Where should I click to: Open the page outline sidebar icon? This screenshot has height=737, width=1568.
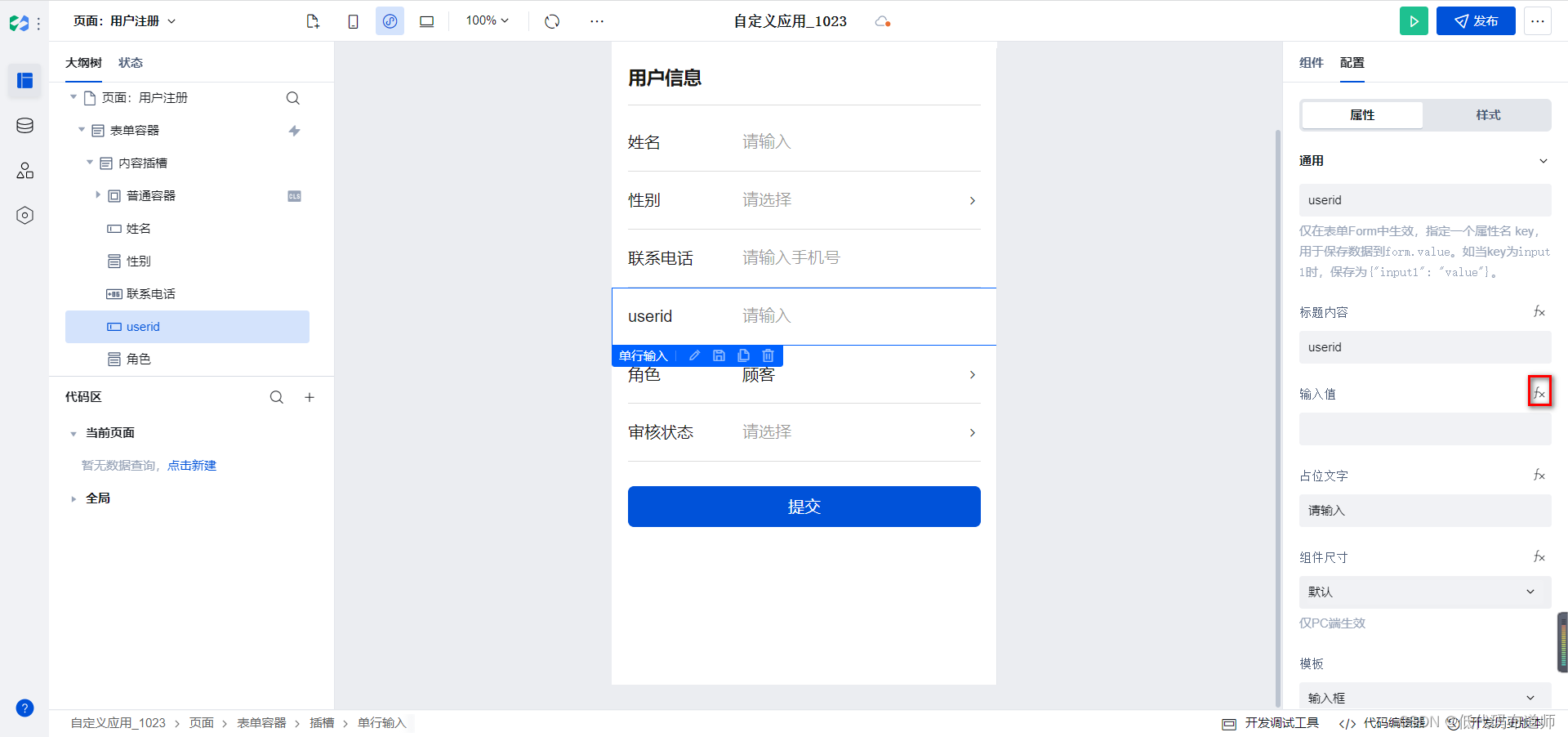(x=24, y=80)
